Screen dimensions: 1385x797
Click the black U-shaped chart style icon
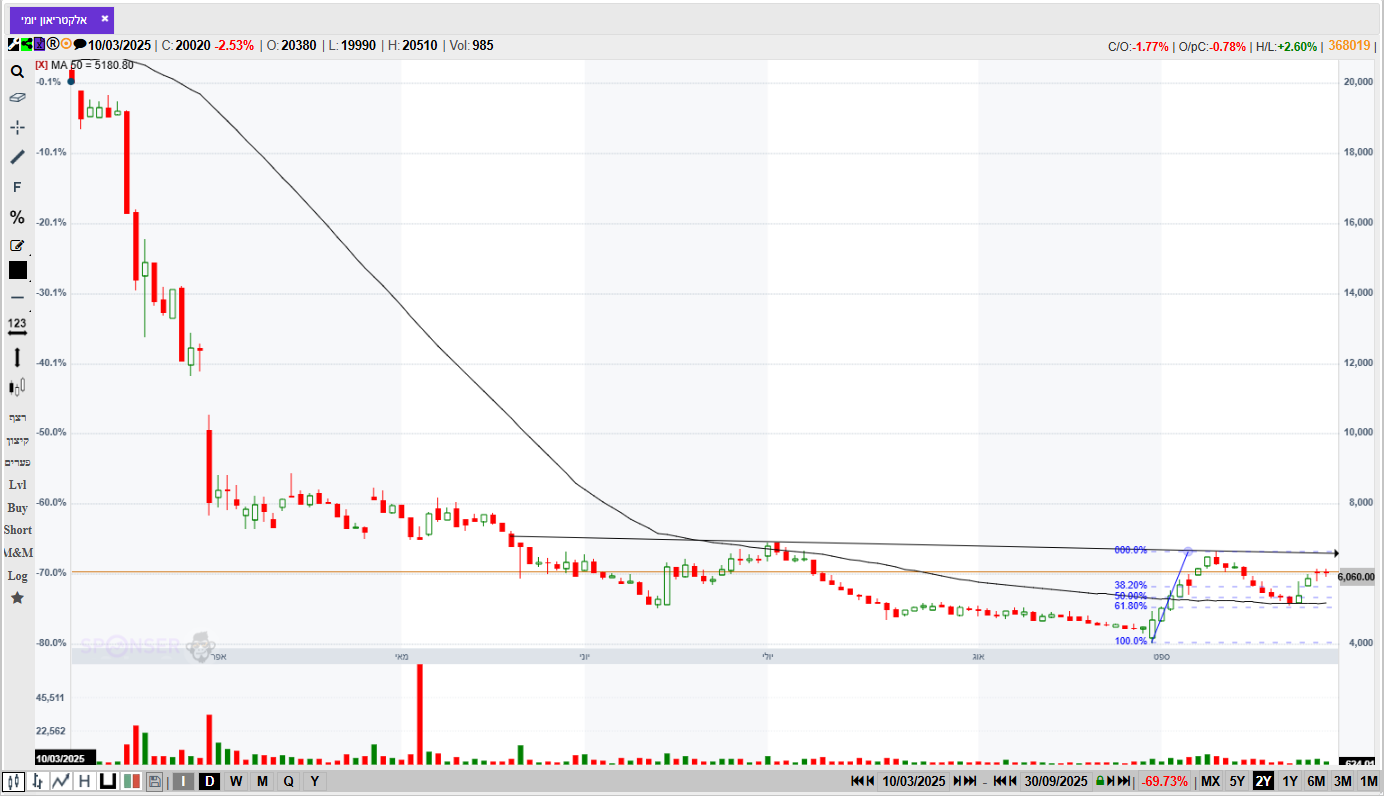click(x=107, y=781)
